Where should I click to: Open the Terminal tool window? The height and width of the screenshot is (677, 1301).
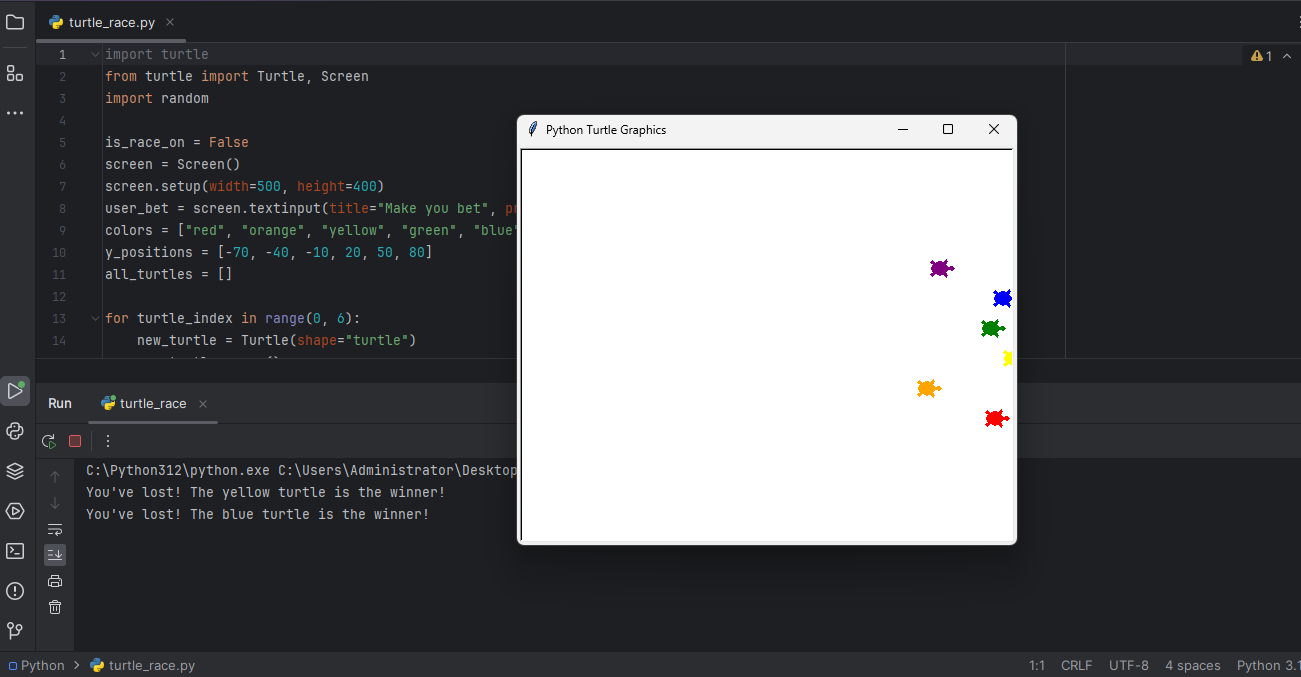coord(15,551)
